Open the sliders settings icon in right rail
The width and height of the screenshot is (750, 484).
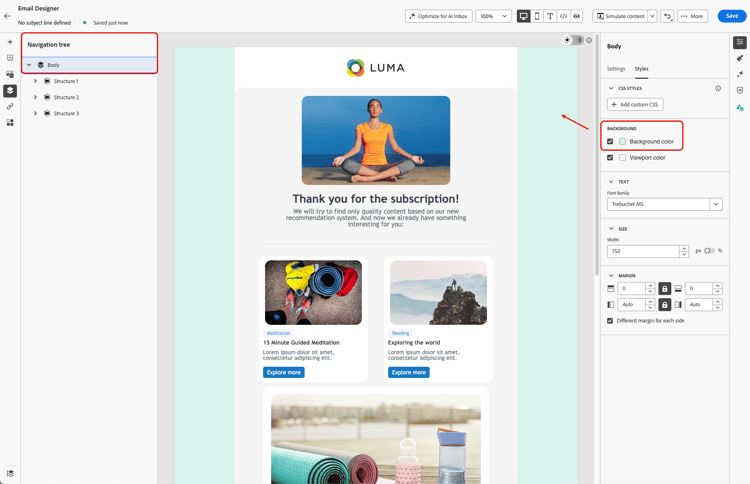point(740,42)
